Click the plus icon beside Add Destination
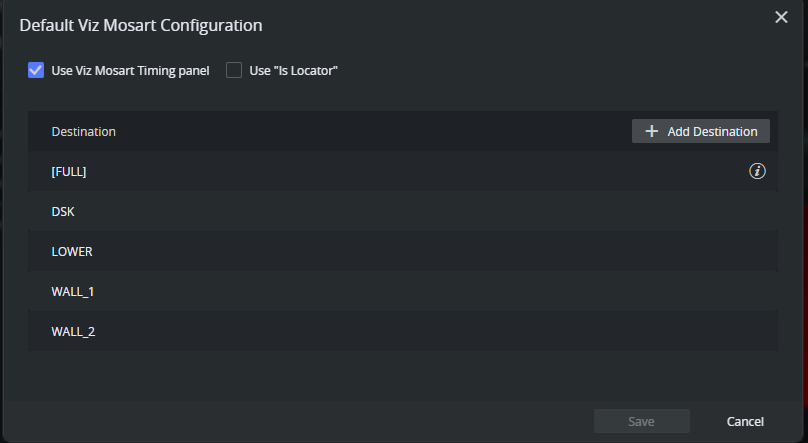 (x=652, y=131)
